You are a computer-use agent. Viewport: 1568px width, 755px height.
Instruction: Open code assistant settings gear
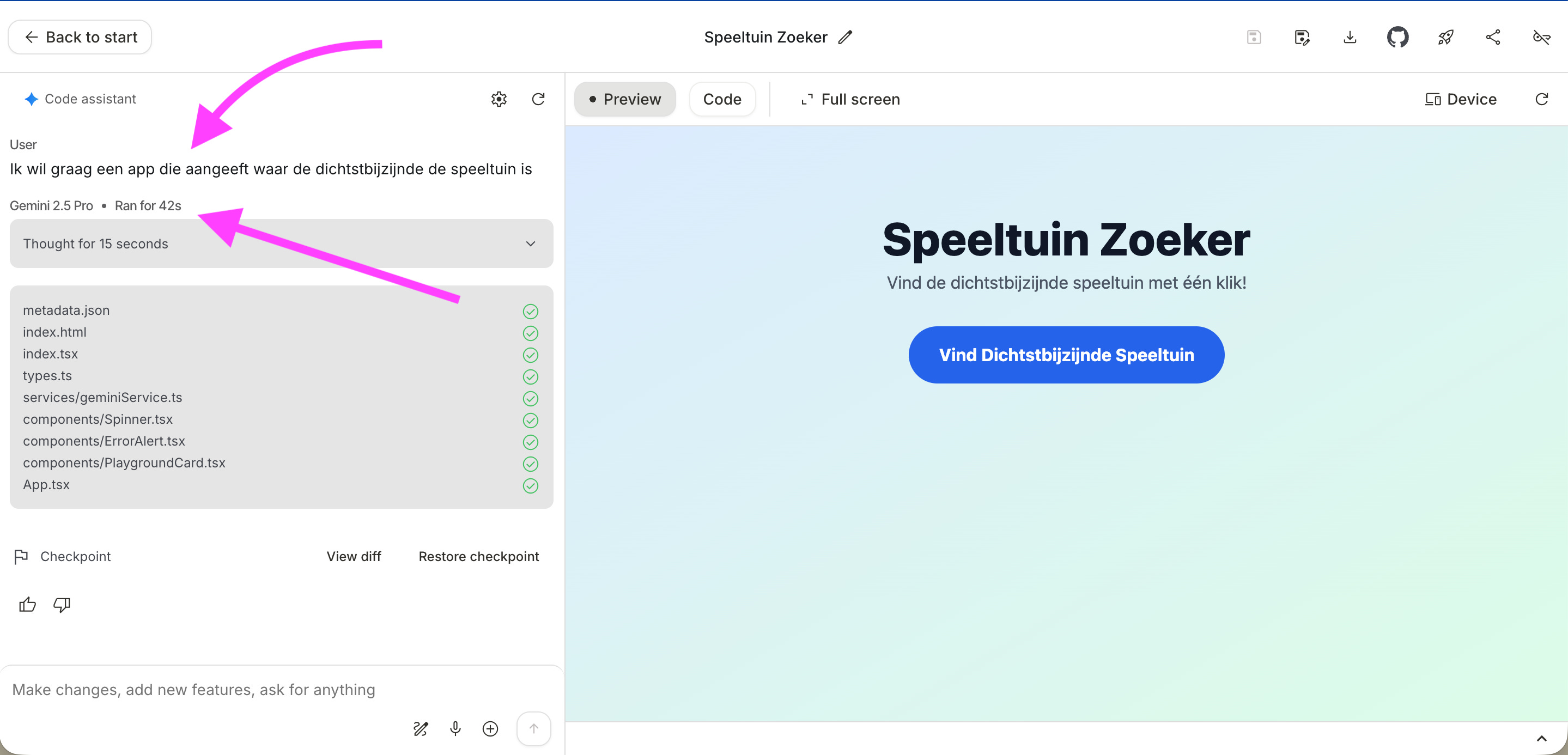(x=499, y=99)
